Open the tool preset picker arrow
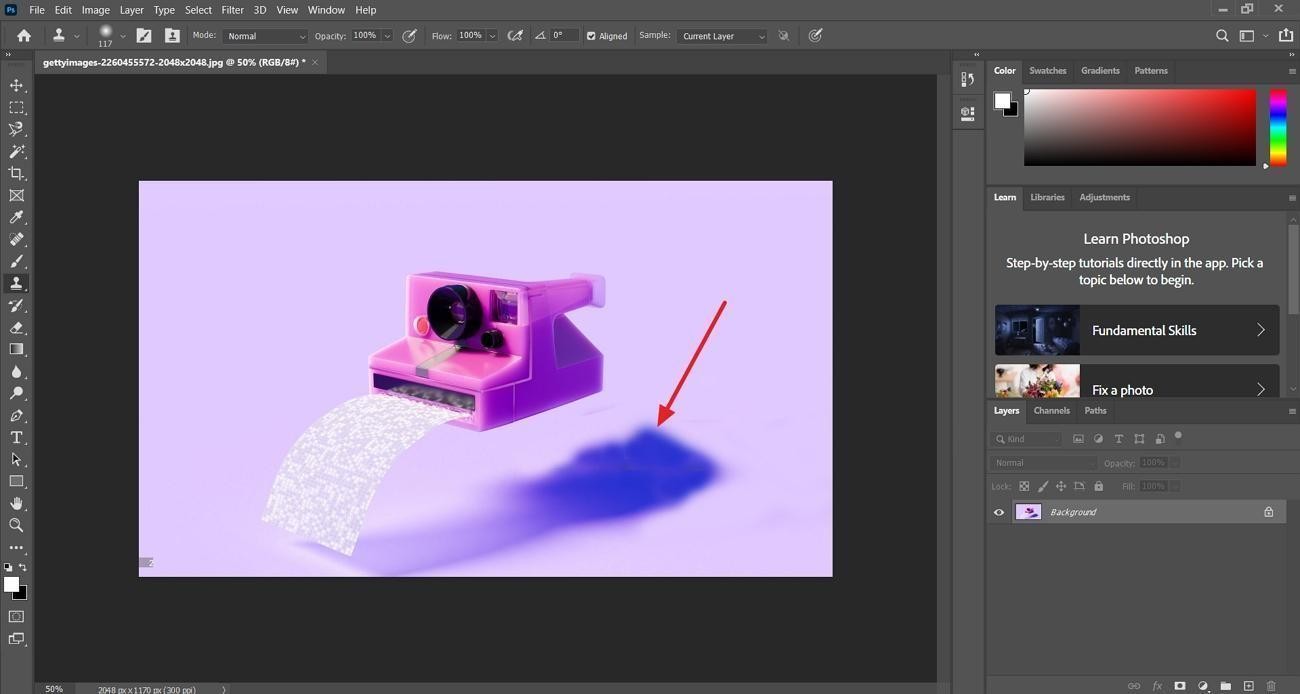This screenshot has width=1300, height=694. pyautogui.click(x=76, y=36)
